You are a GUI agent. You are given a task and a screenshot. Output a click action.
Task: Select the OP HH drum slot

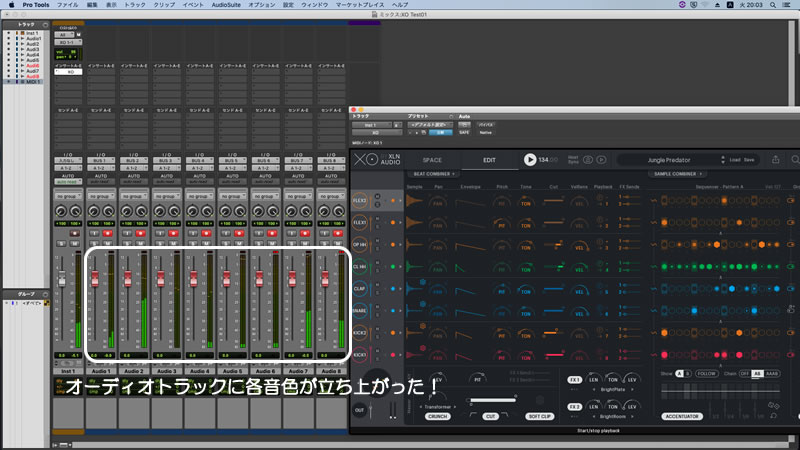tap(360, 244)
